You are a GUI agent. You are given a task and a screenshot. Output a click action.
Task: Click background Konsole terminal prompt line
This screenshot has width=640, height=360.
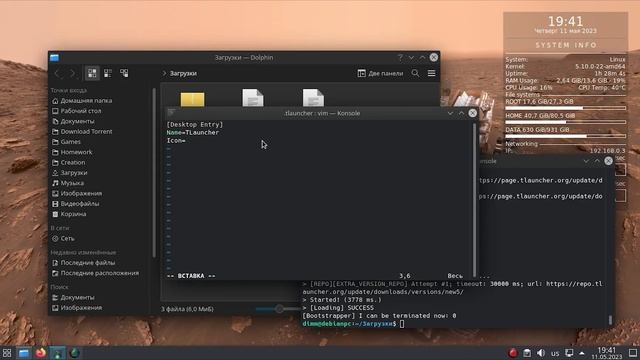[x=353, y=324]
